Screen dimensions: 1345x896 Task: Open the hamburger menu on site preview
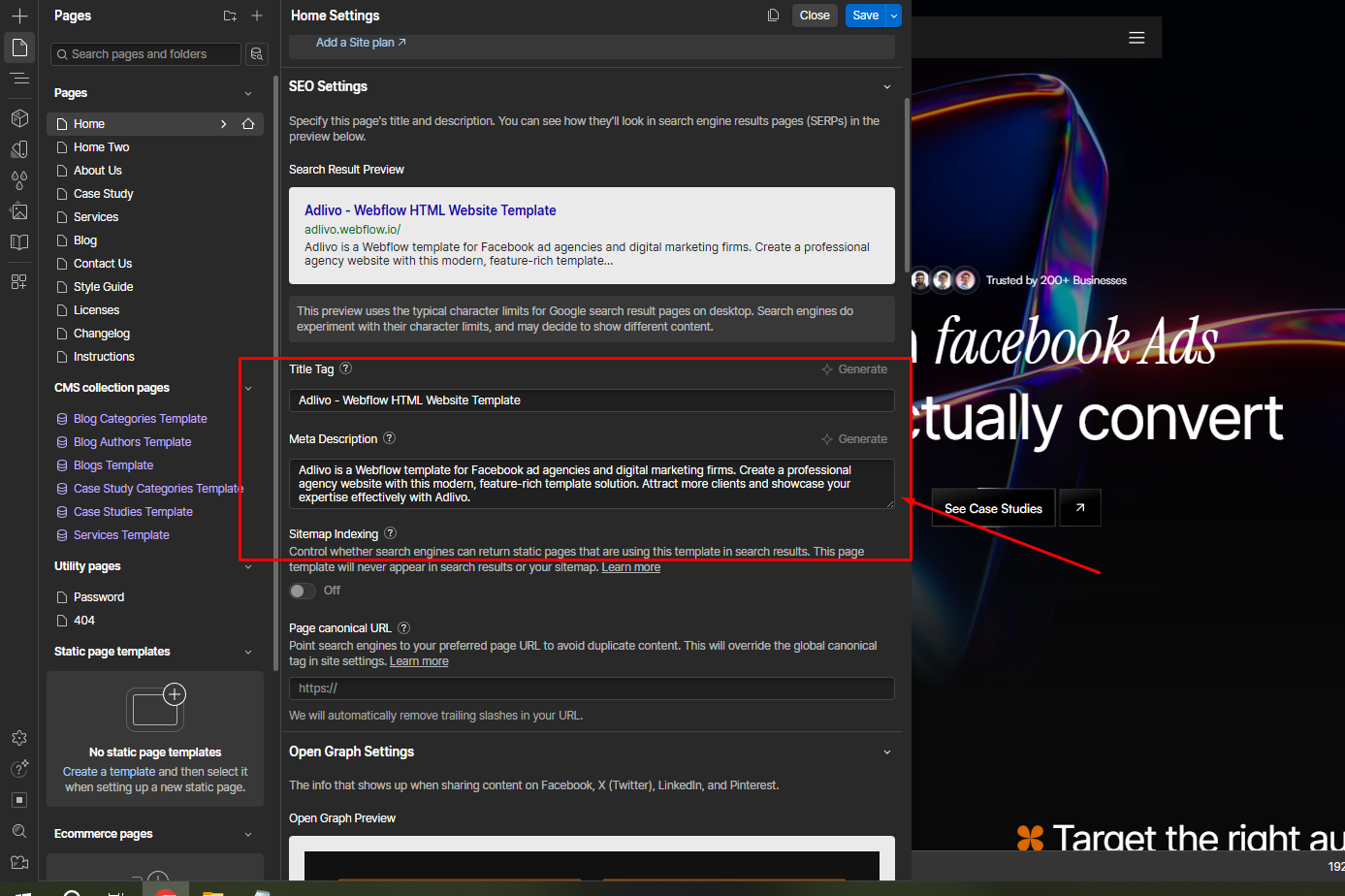click(x=1137, y=38)
